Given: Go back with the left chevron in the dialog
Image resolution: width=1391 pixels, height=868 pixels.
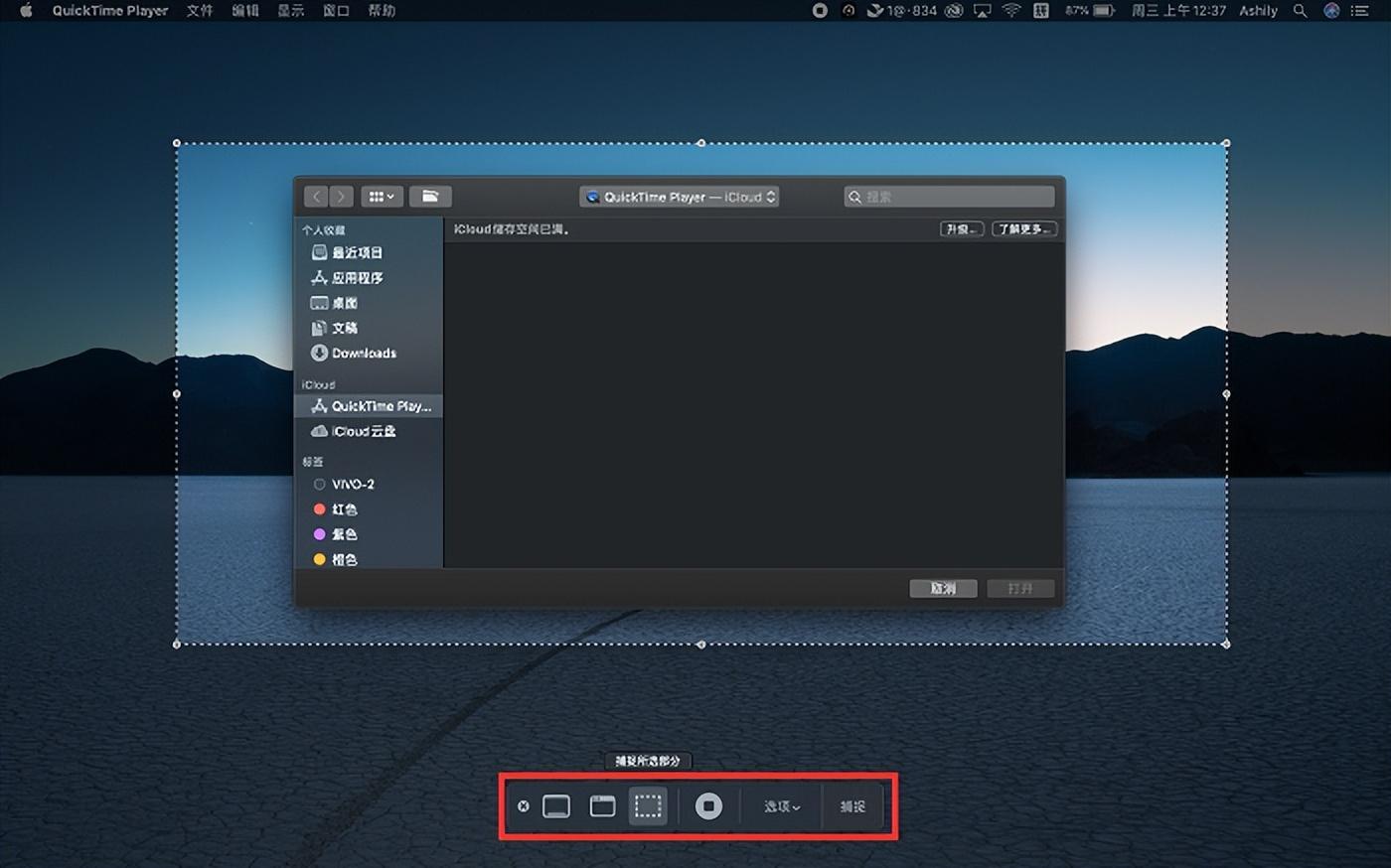Looking at the screenshot, I should point(316,197).
